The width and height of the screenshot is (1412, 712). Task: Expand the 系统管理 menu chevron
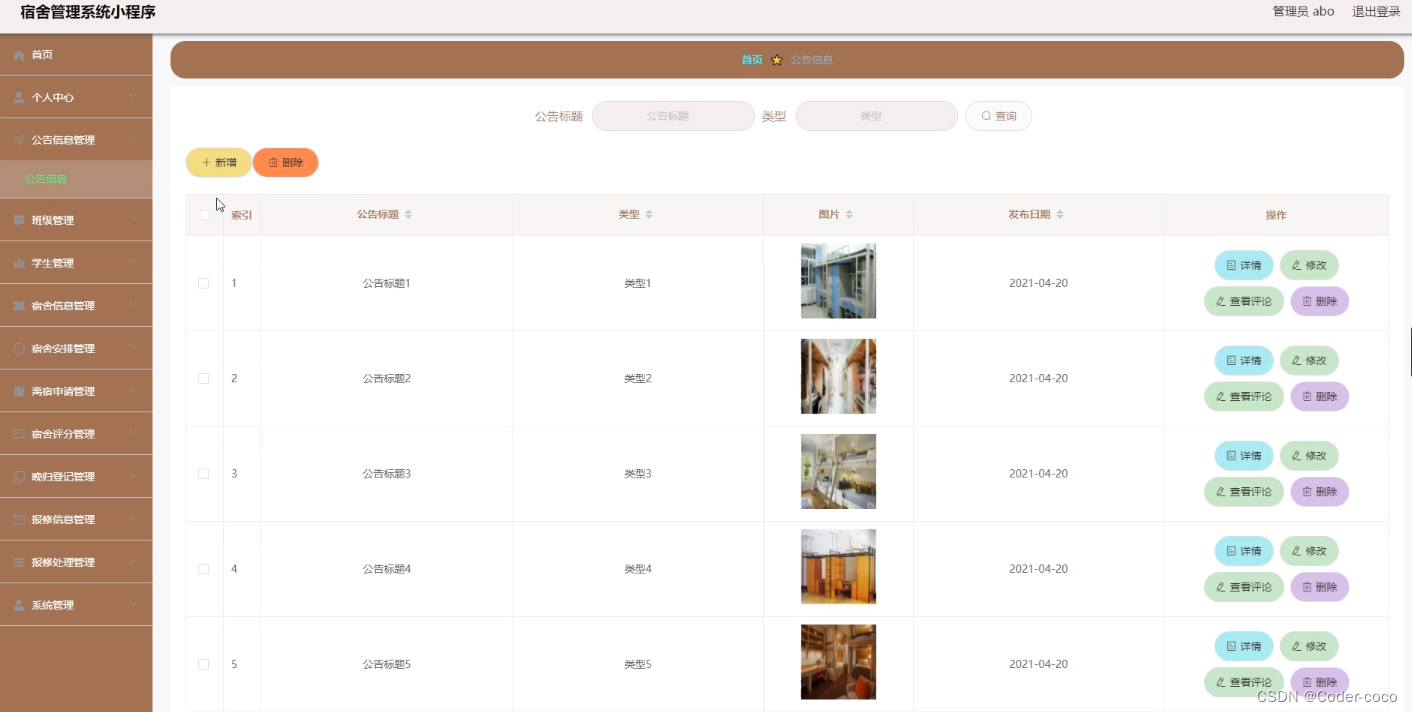tap(133, 605)
